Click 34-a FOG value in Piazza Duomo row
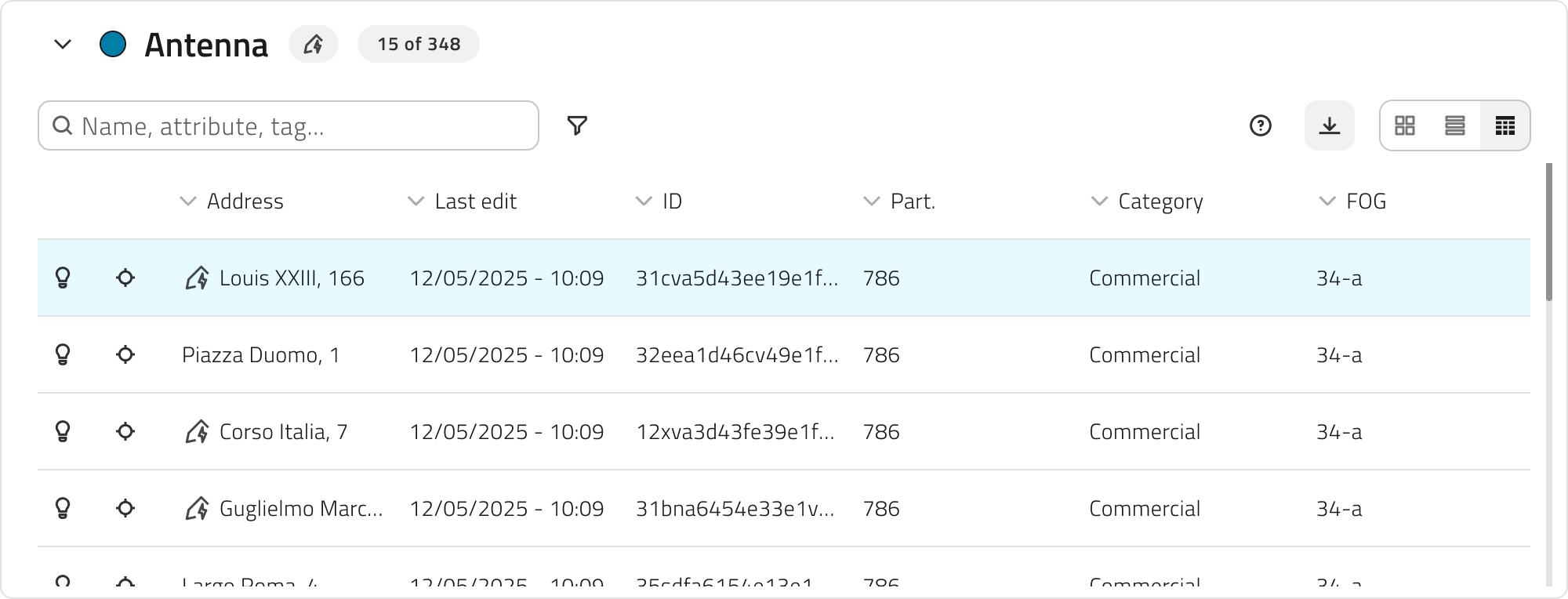Image resolution: width=1568 pixels, height=599 pixels. click(x=1339, y=355)
